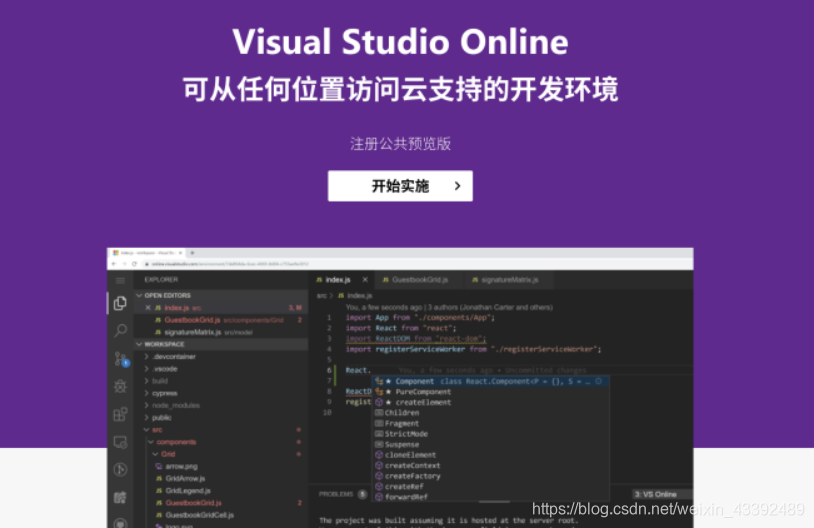Choose Component from the autocomplete list
The width and height of the screenshot is (814, 528).
pos(491,382)
